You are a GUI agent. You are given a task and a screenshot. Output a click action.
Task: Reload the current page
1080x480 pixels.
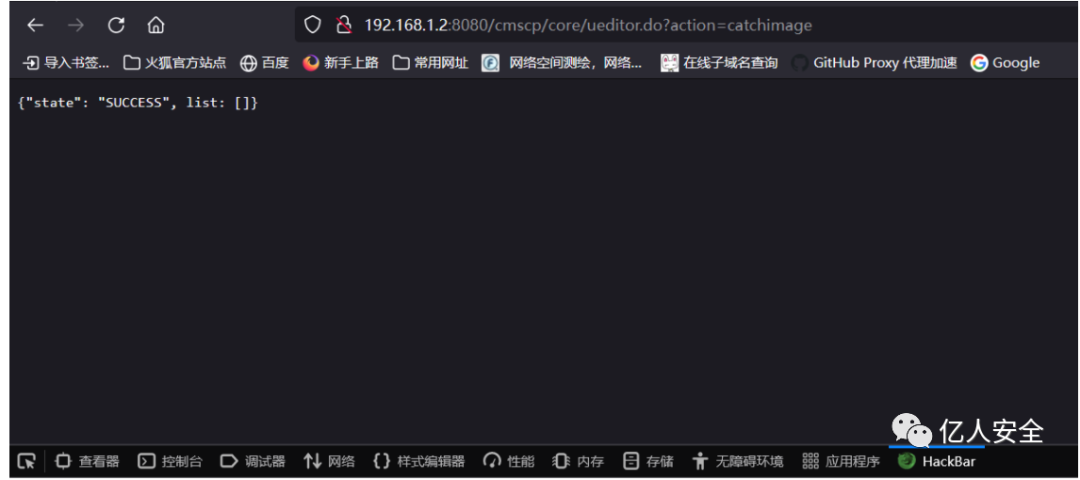116,25
